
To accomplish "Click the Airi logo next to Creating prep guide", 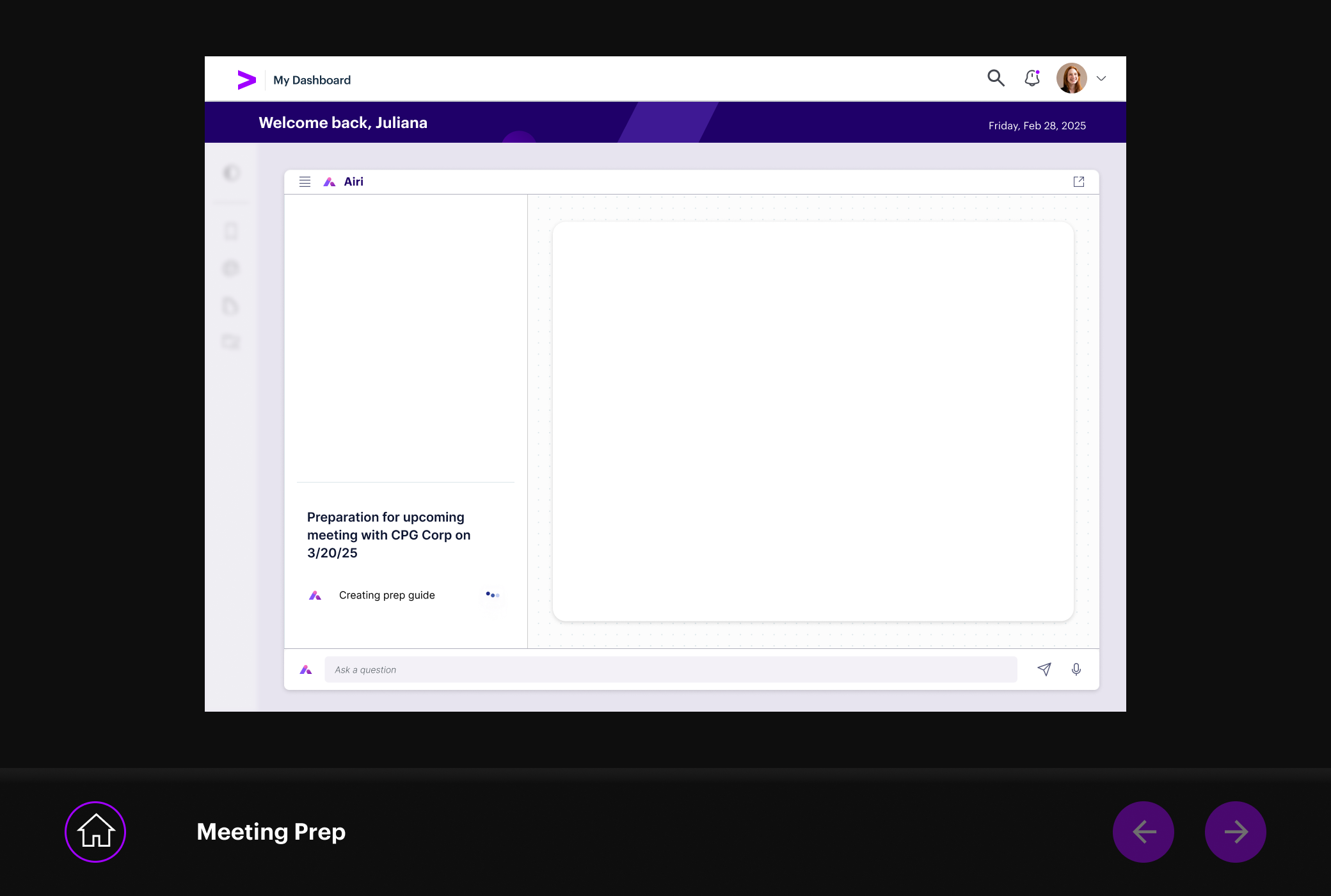I will (x=315, y=595).
